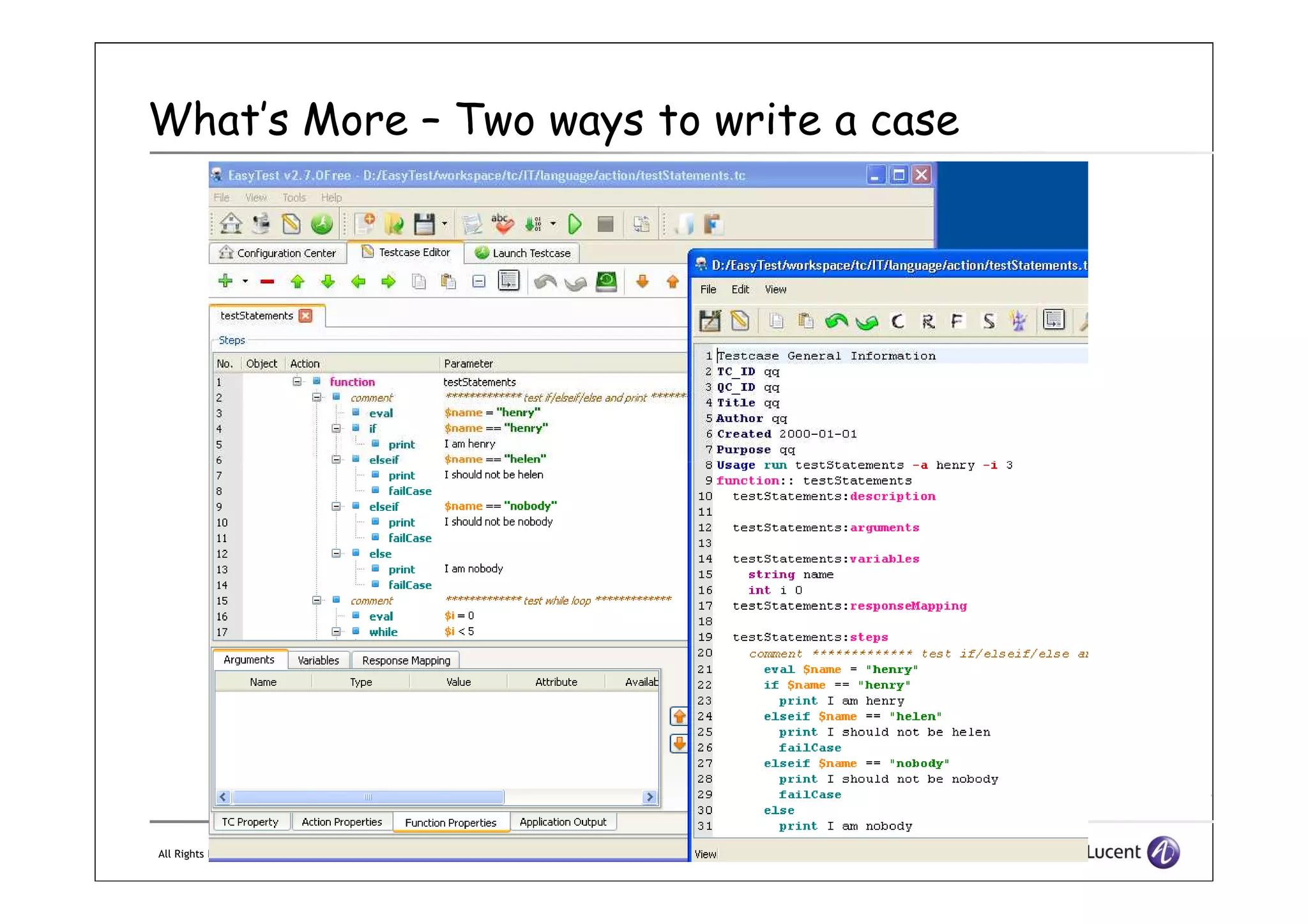Click the pencil-on-page icon in main toolbar
The height and width of the screenshot is (924, 1308).
291,224
